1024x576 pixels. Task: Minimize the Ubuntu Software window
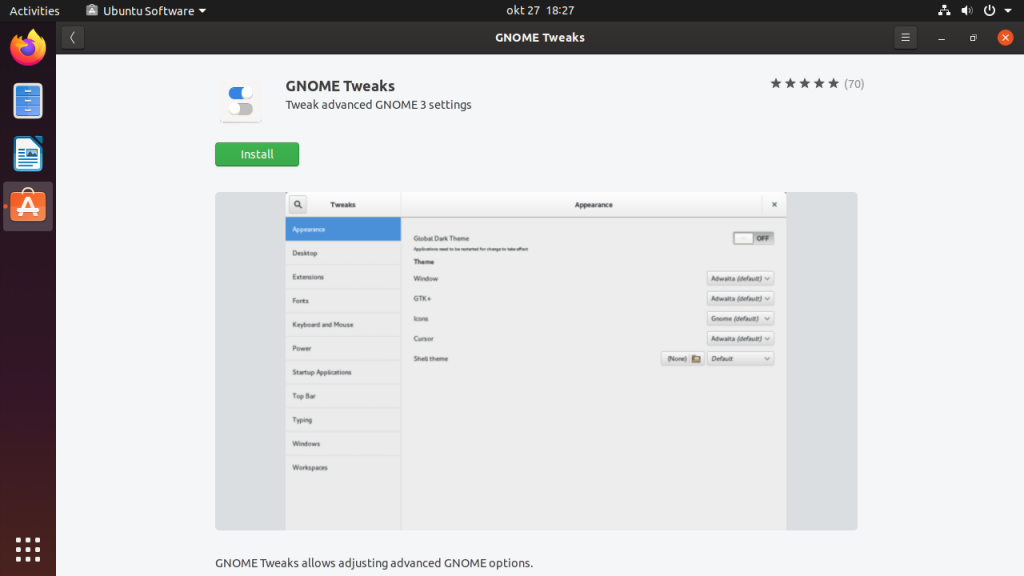pyautogui.click(x=941, y=38)
